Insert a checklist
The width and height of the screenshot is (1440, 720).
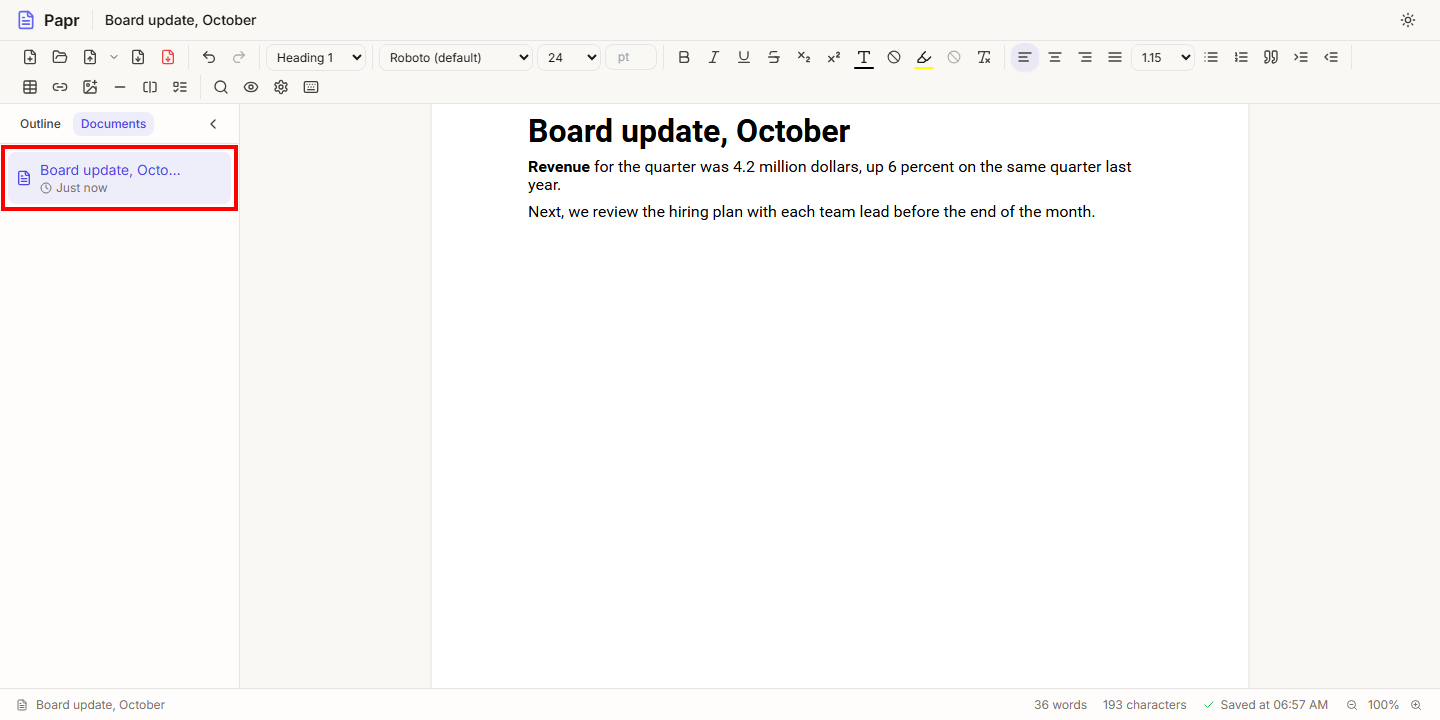pyautogui.click(x=180, y=87)
